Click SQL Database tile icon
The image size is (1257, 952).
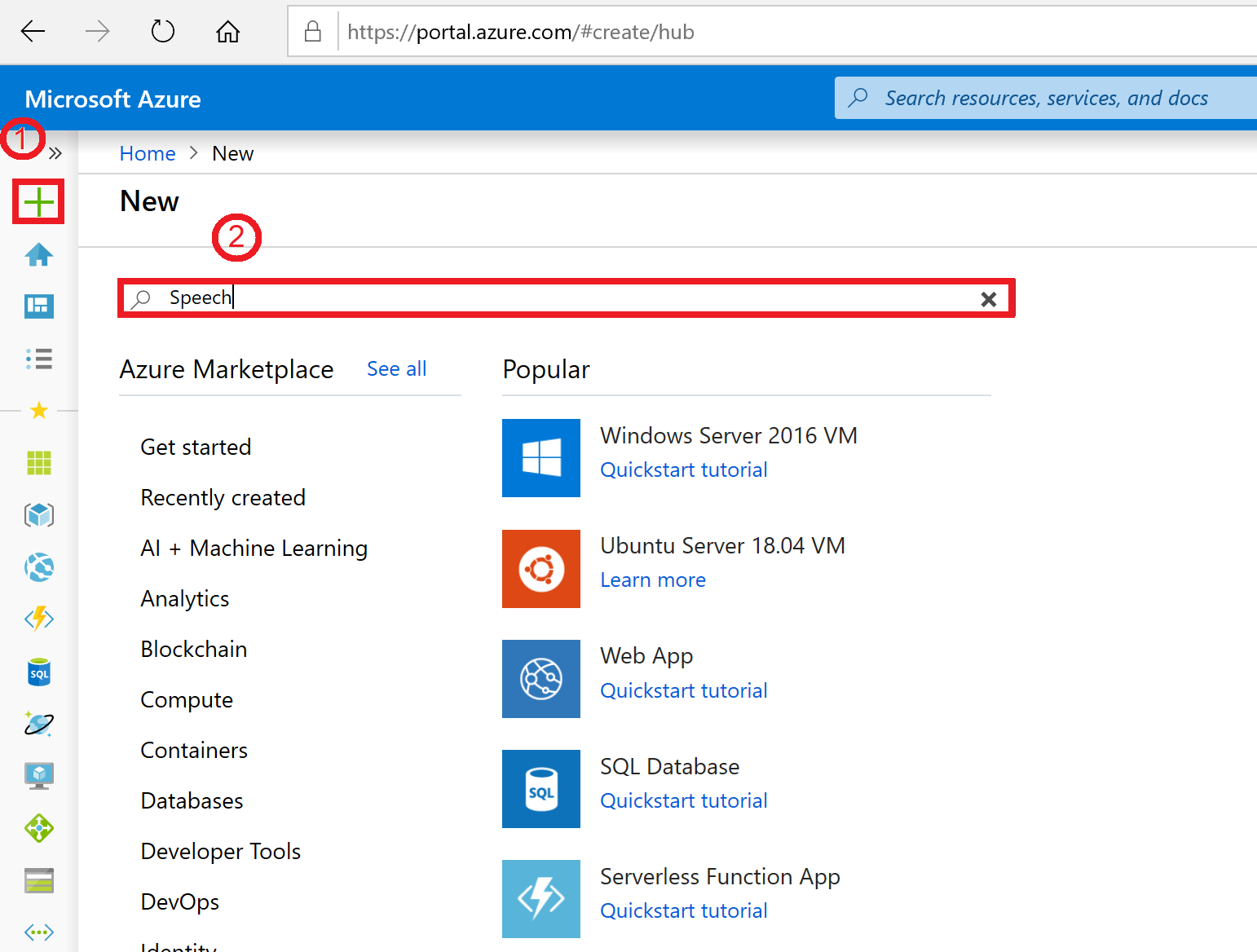pos(541,789)
